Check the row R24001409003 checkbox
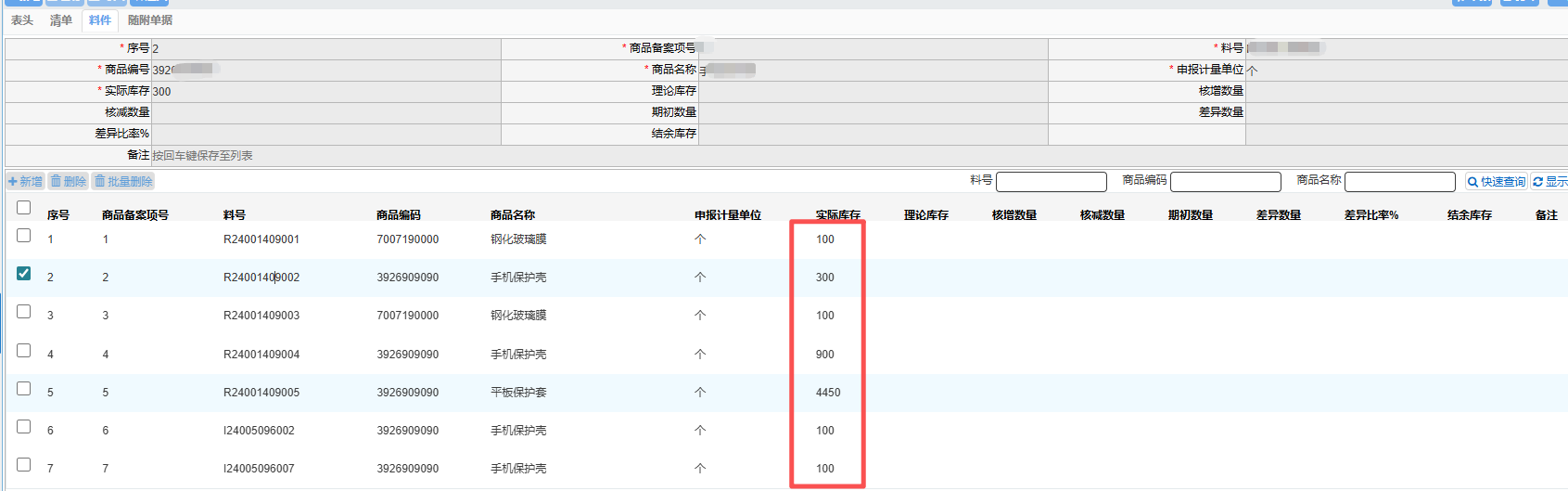The height and width of the screenshot is (491, 1568). pos(24,312)
